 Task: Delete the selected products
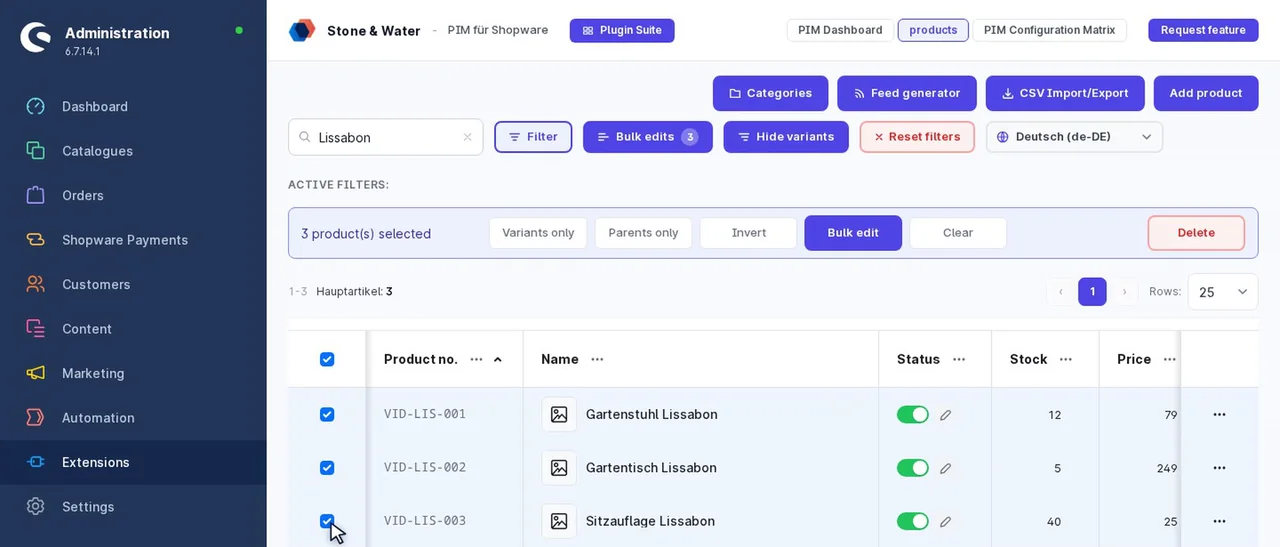1196,233
